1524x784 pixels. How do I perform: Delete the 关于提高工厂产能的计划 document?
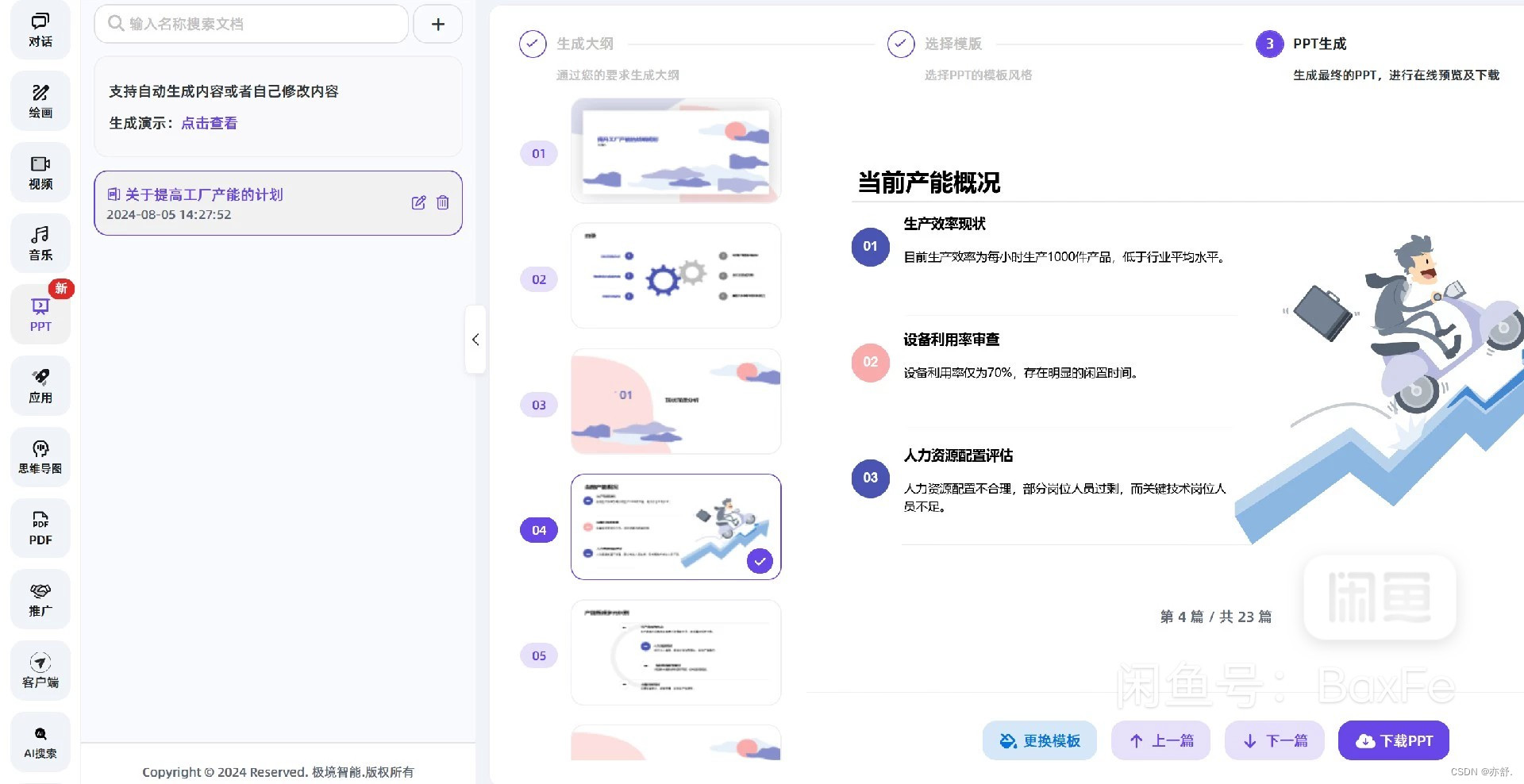(x=443, y=202)
